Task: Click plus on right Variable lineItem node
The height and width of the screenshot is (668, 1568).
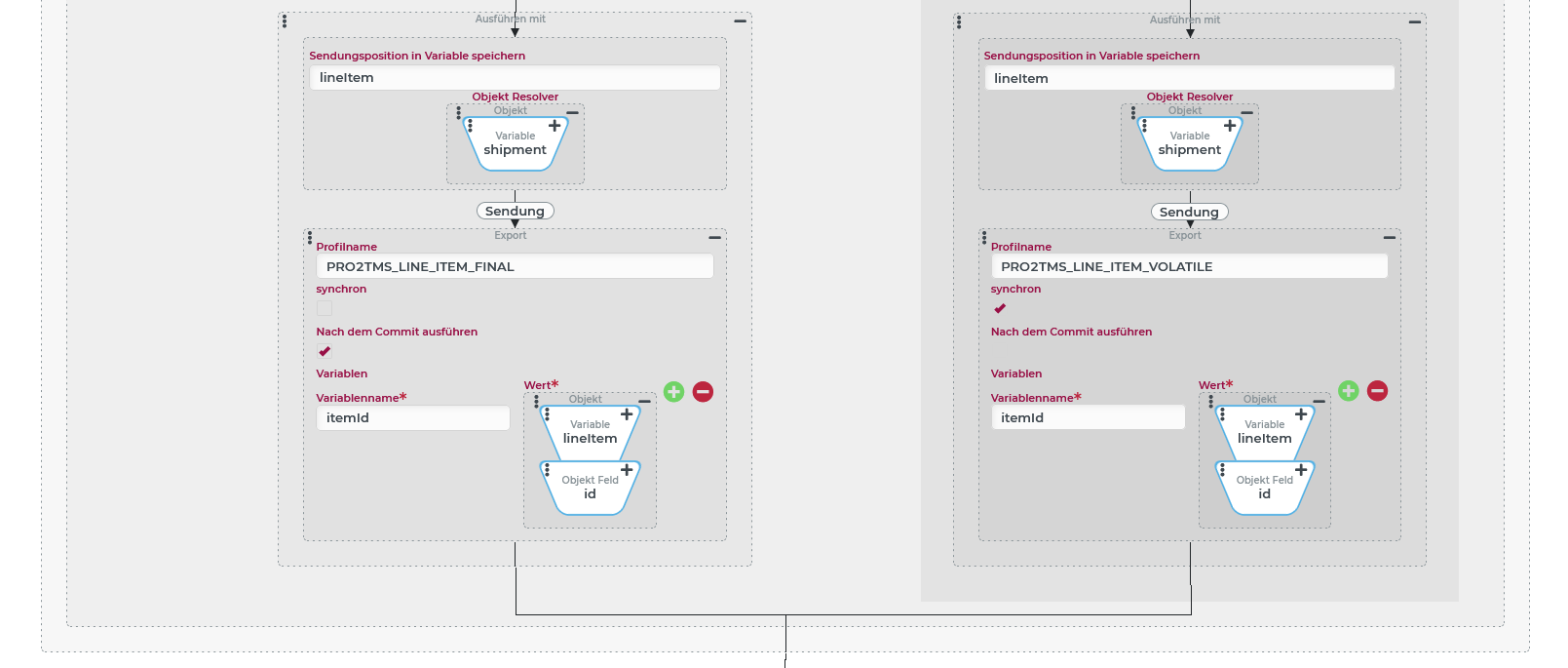Action: (x=1301, y=414)
